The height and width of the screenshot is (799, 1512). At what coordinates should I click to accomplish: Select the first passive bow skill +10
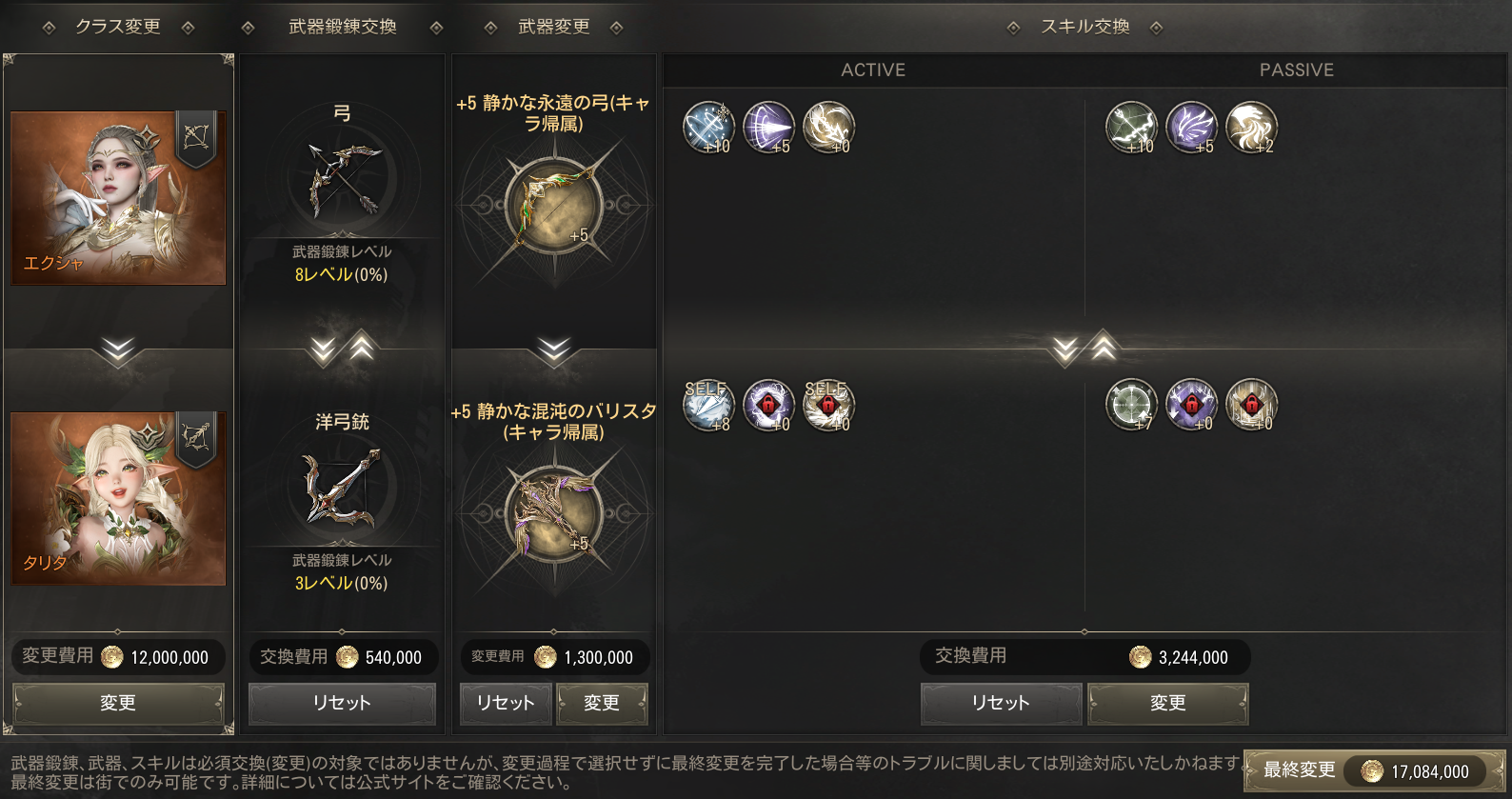click(x=1131, y=128)
